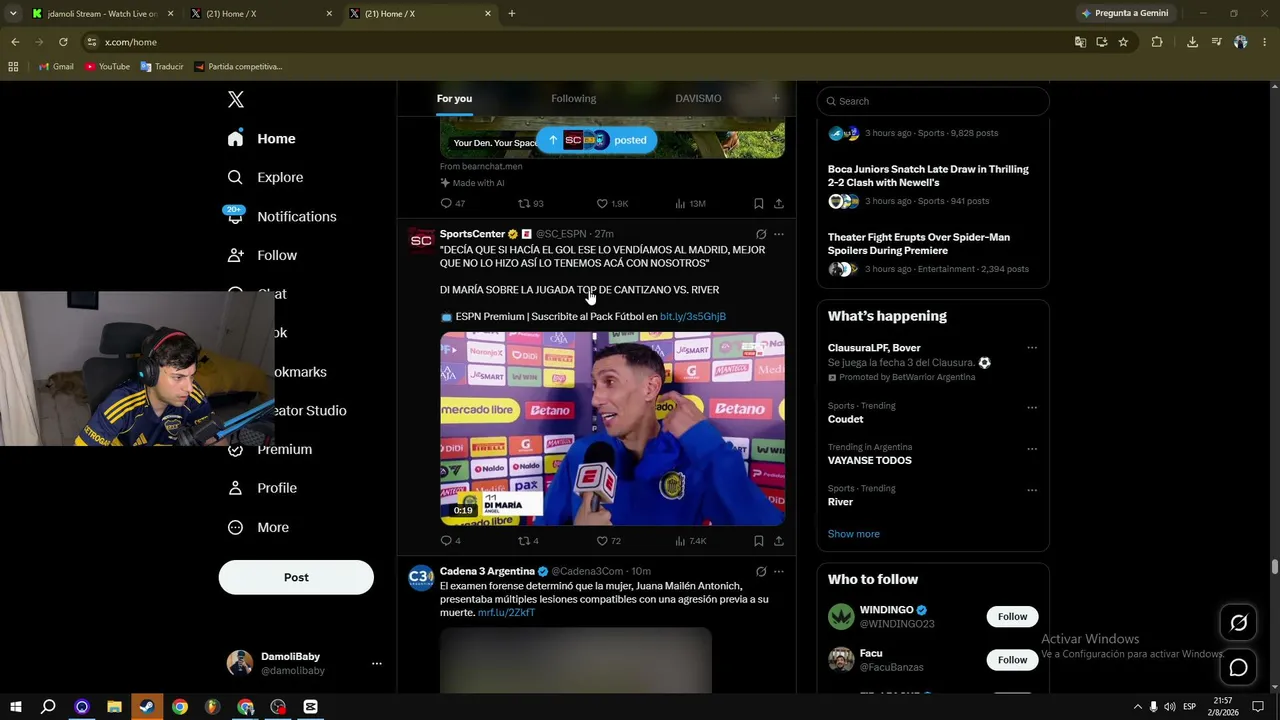Open more options on Cadena 3 post
The image size is (1280, 720).
point(779,572)
